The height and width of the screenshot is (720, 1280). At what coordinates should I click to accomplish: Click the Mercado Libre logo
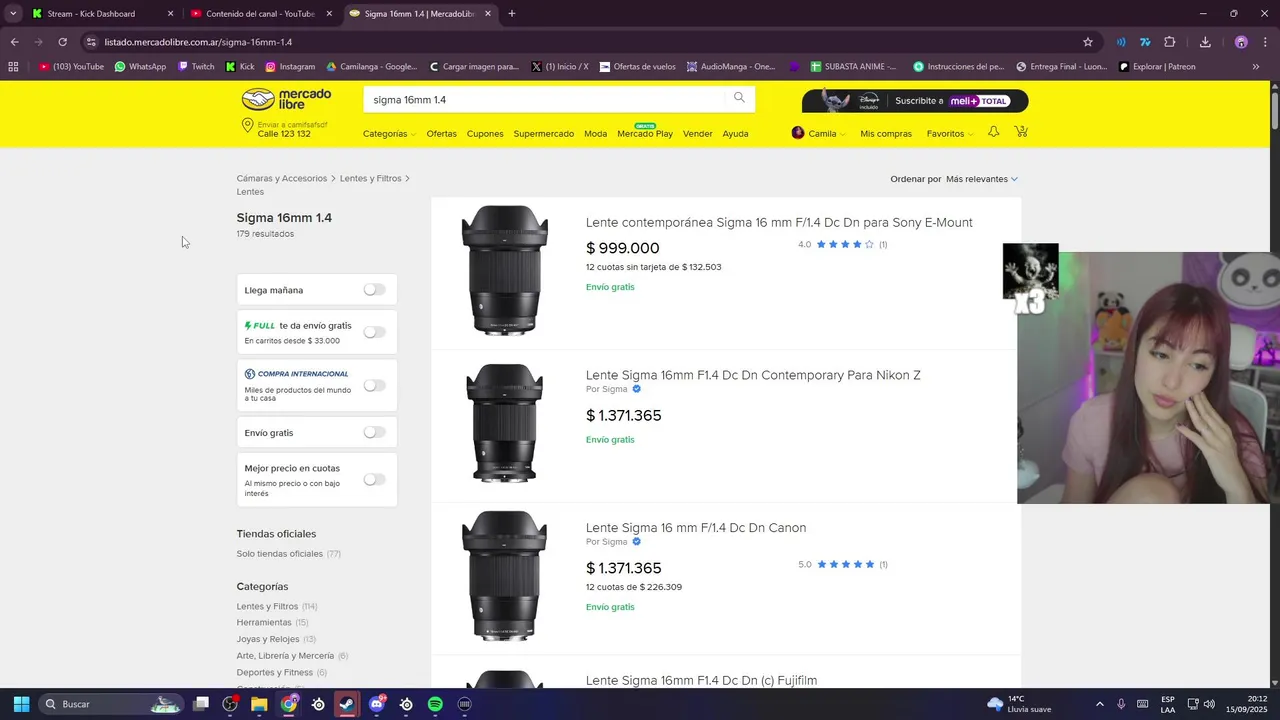[286, 99]
